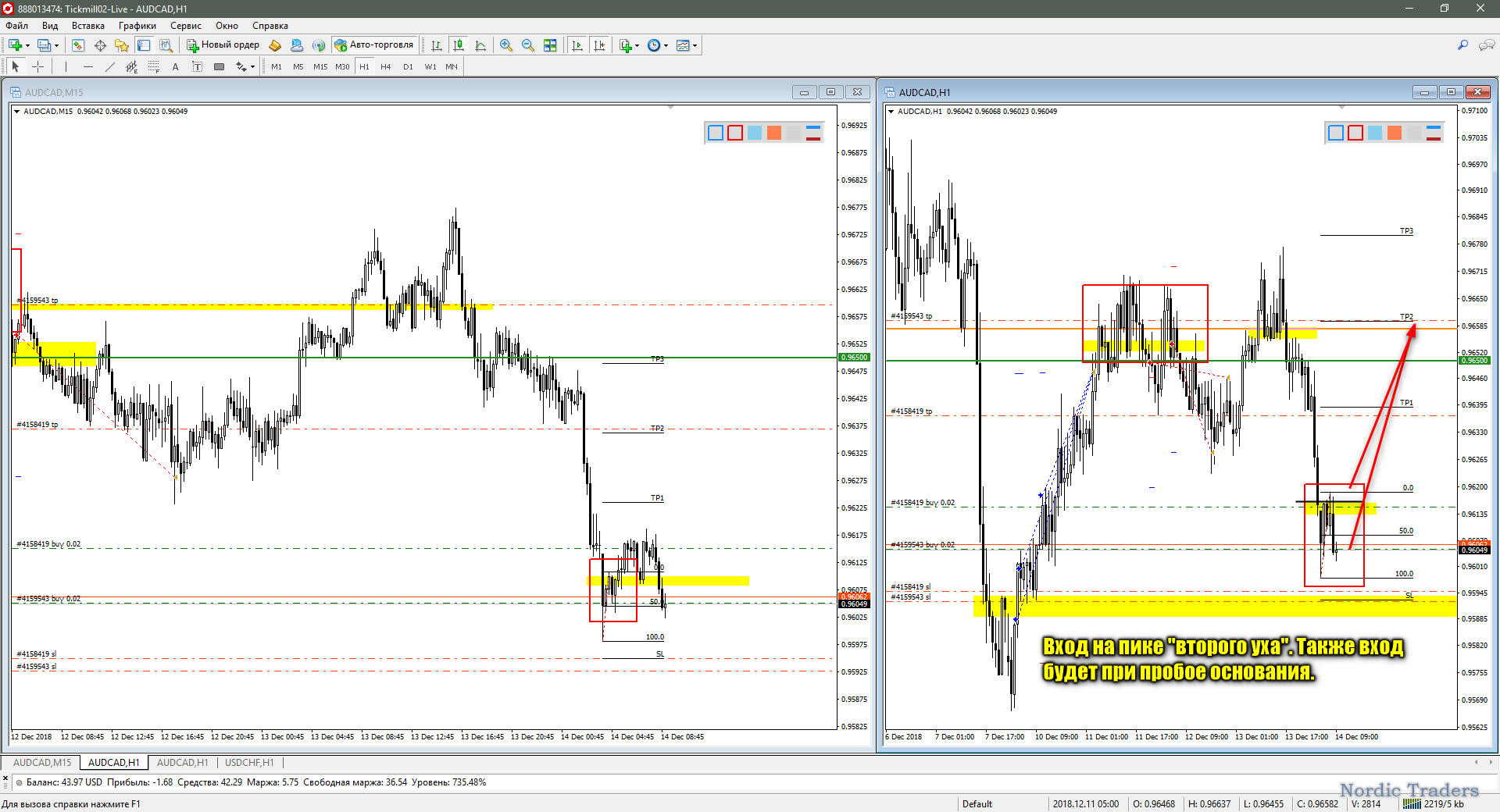
Task: Switch chart to line chart mode
Action: [480, 45]
